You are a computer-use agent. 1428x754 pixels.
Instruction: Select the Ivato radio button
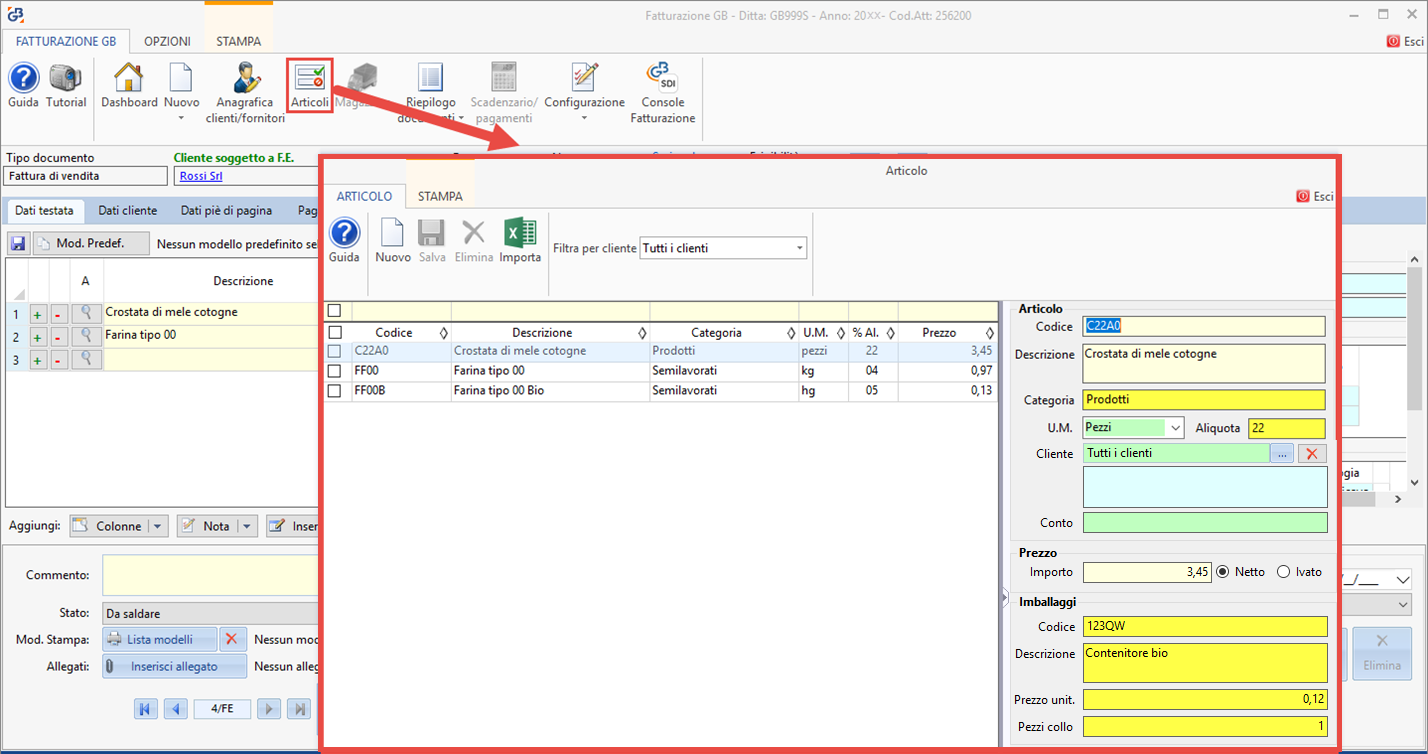1284,572
